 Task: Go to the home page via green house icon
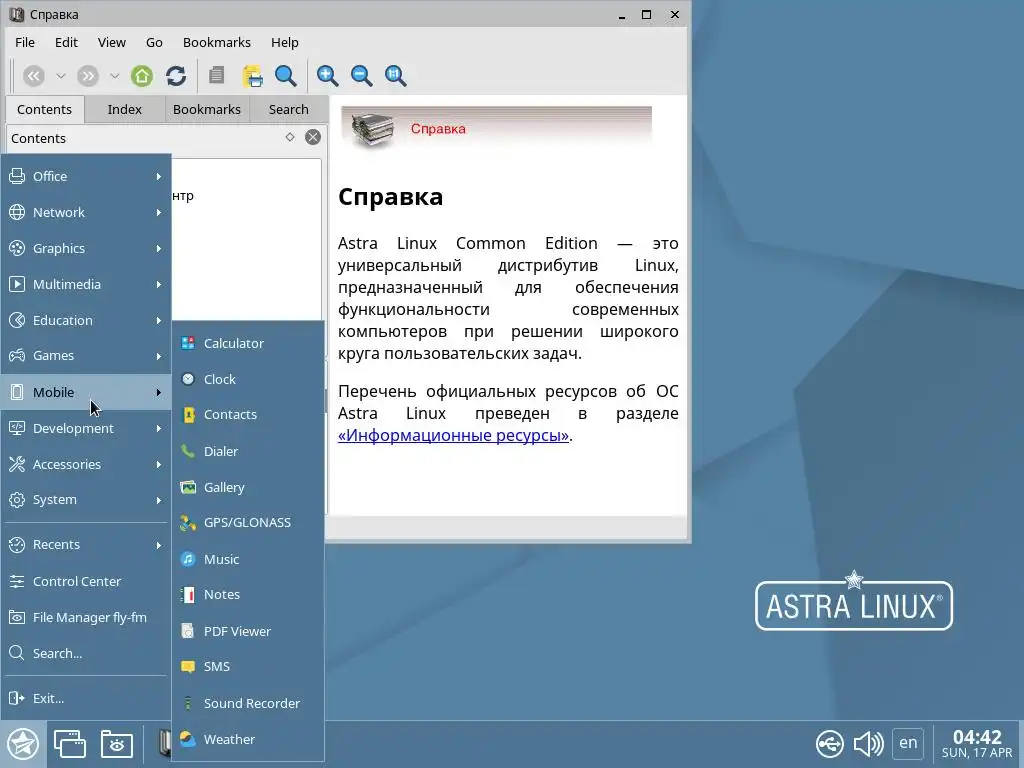(142, 76)
